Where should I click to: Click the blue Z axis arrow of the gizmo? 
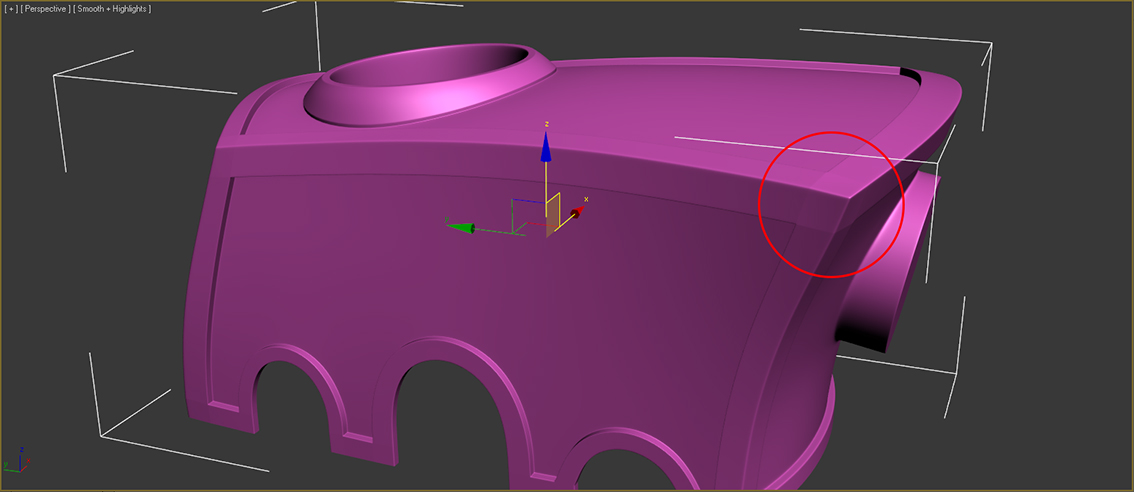click(546, 146)
